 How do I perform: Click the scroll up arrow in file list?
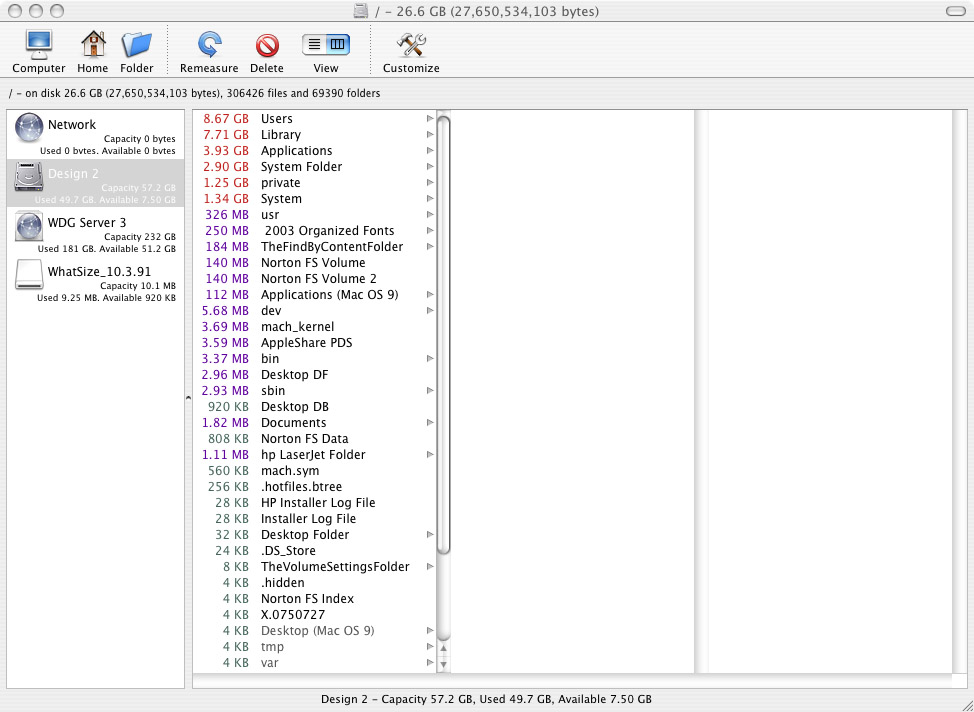coord(444,649)
